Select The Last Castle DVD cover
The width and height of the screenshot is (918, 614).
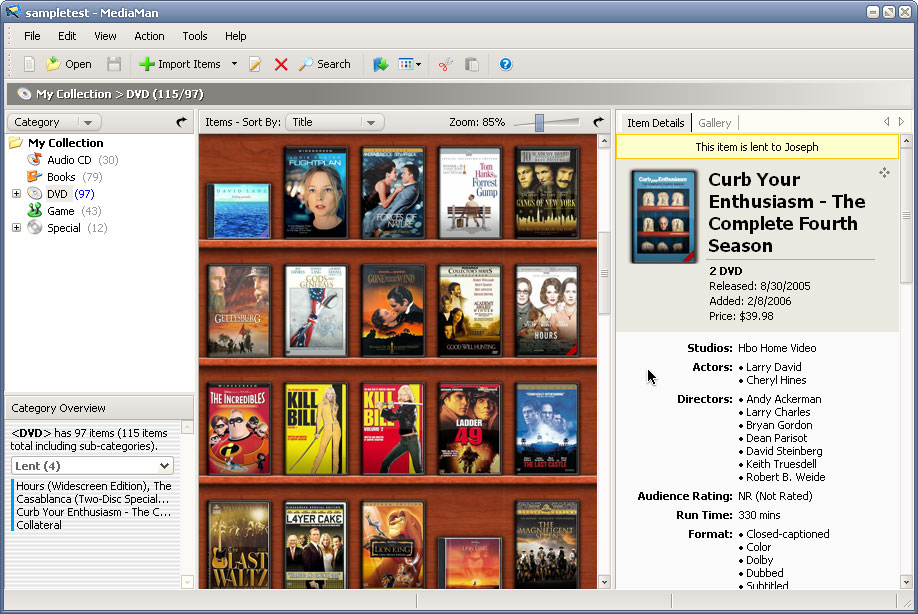[x=546, y=429]
